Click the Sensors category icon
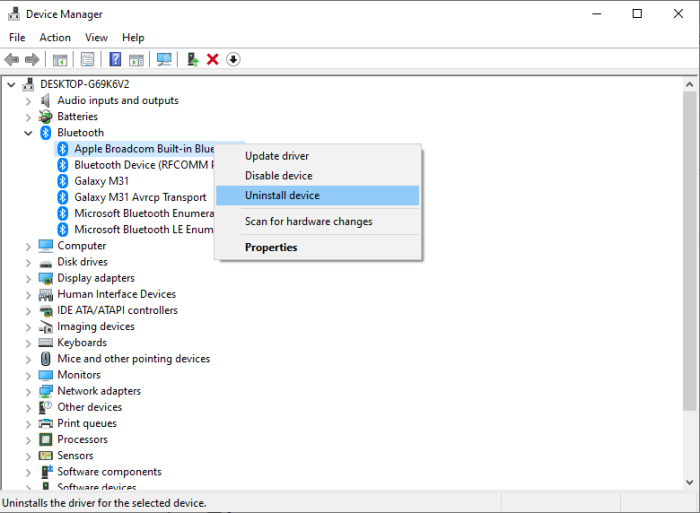Screen dimensions: 700x513 click(x=46, y=455)
